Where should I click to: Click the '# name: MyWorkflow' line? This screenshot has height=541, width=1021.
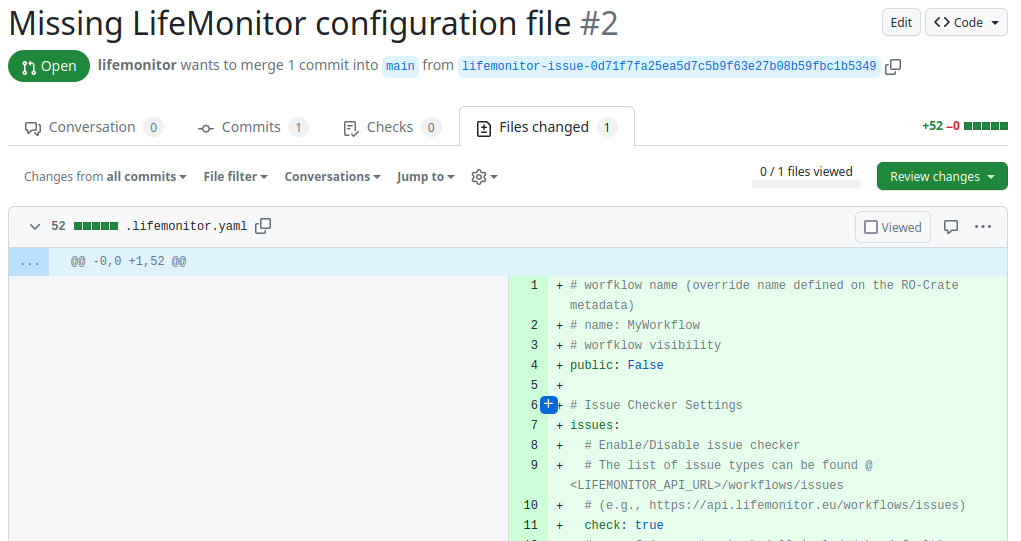[x=635, y=325]
